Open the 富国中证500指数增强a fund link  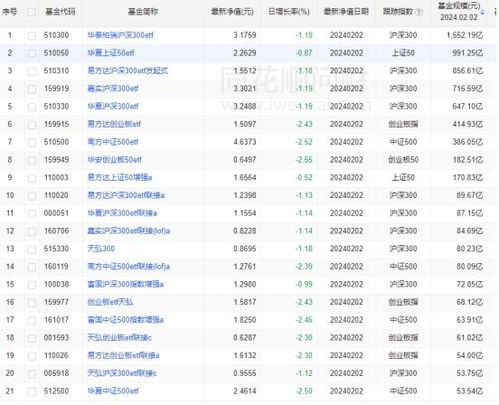coord(125,320)
